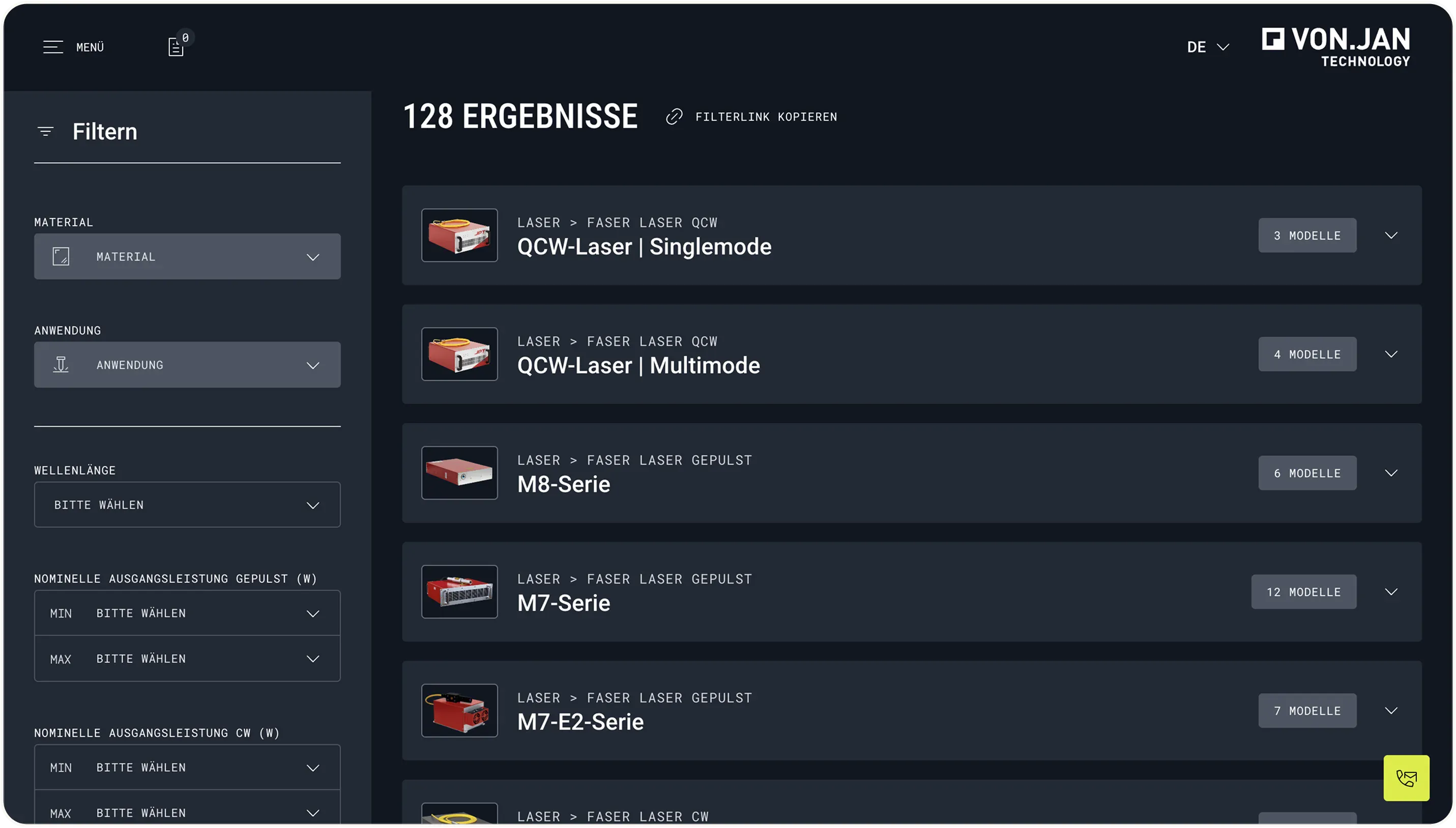Click the MENÜ label

(90, 47)
